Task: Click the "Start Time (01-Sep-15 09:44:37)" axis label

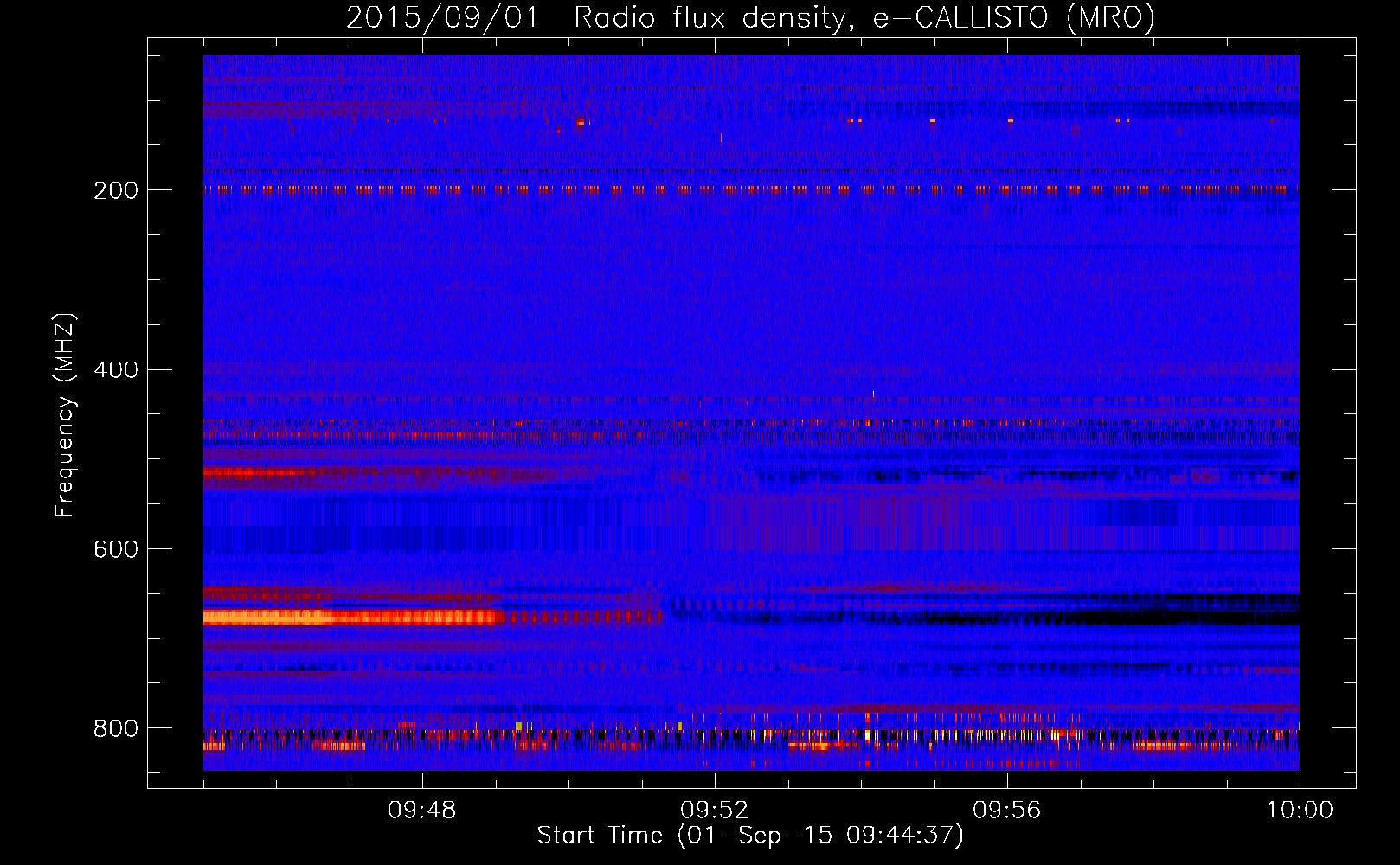Action: 750,836
